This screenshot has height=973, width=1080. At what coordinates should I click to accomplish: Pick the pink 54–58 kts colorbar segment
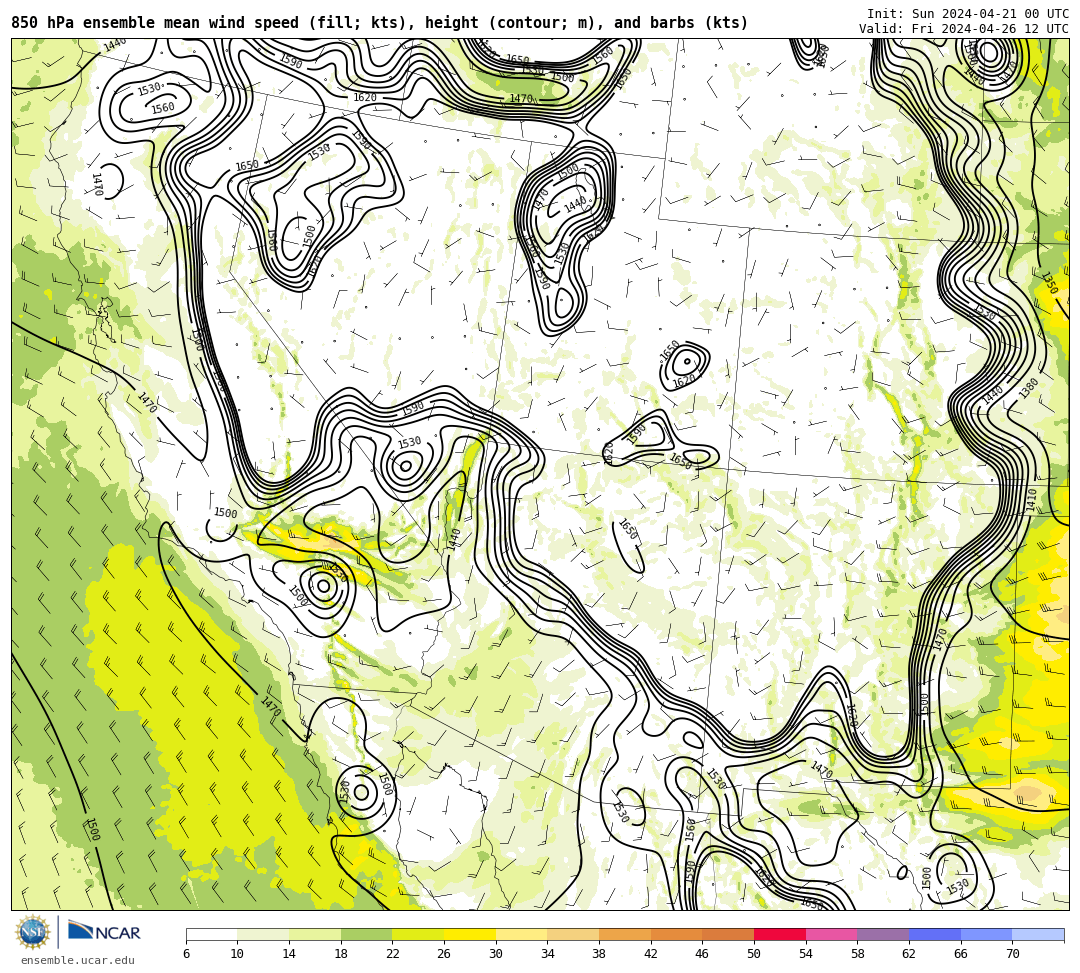[831, 934]
